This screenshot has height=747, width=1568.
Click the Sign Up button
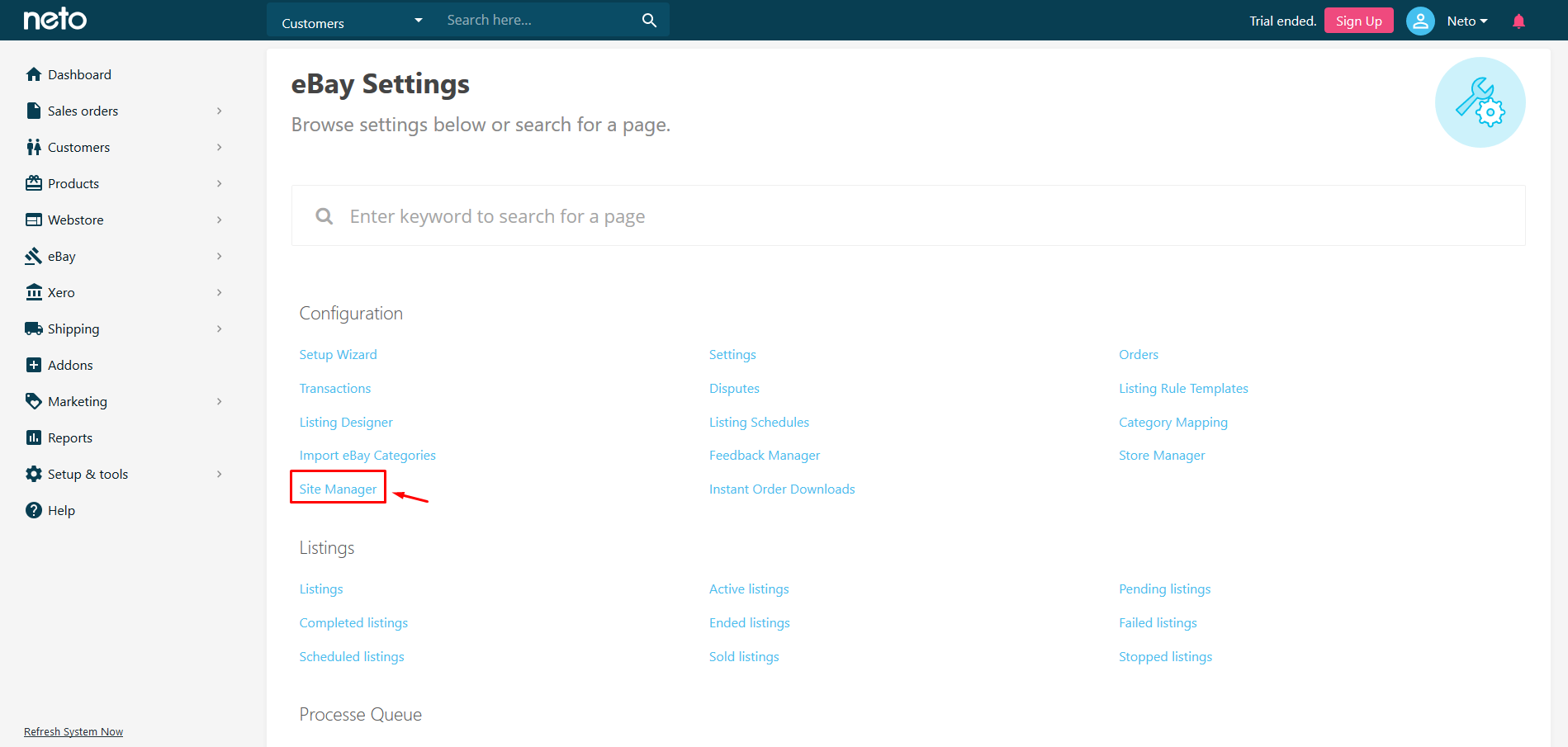pyautogui.click(x=1358, y=21)
